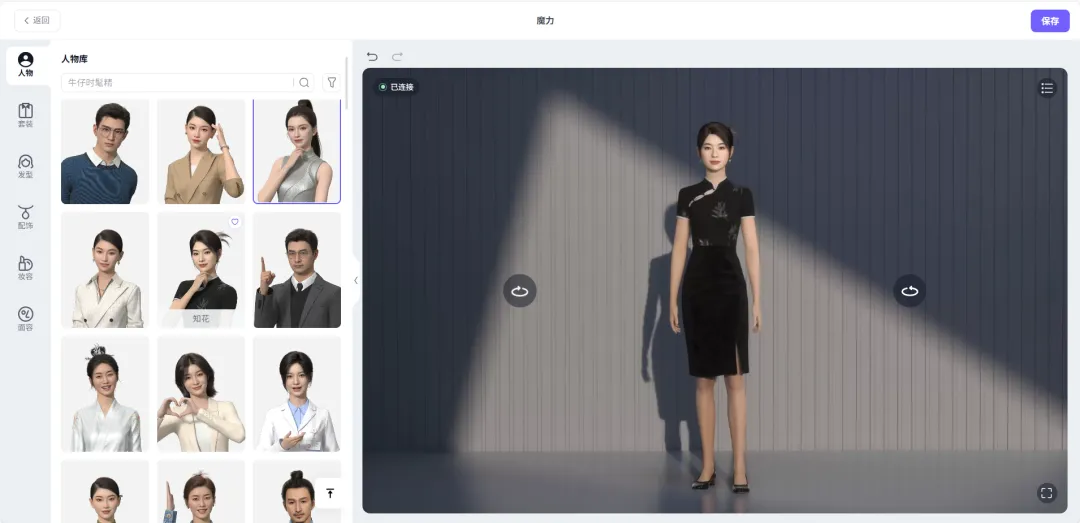
Task: Select woman in white blazer thumbnail
Action: [105, 270]
